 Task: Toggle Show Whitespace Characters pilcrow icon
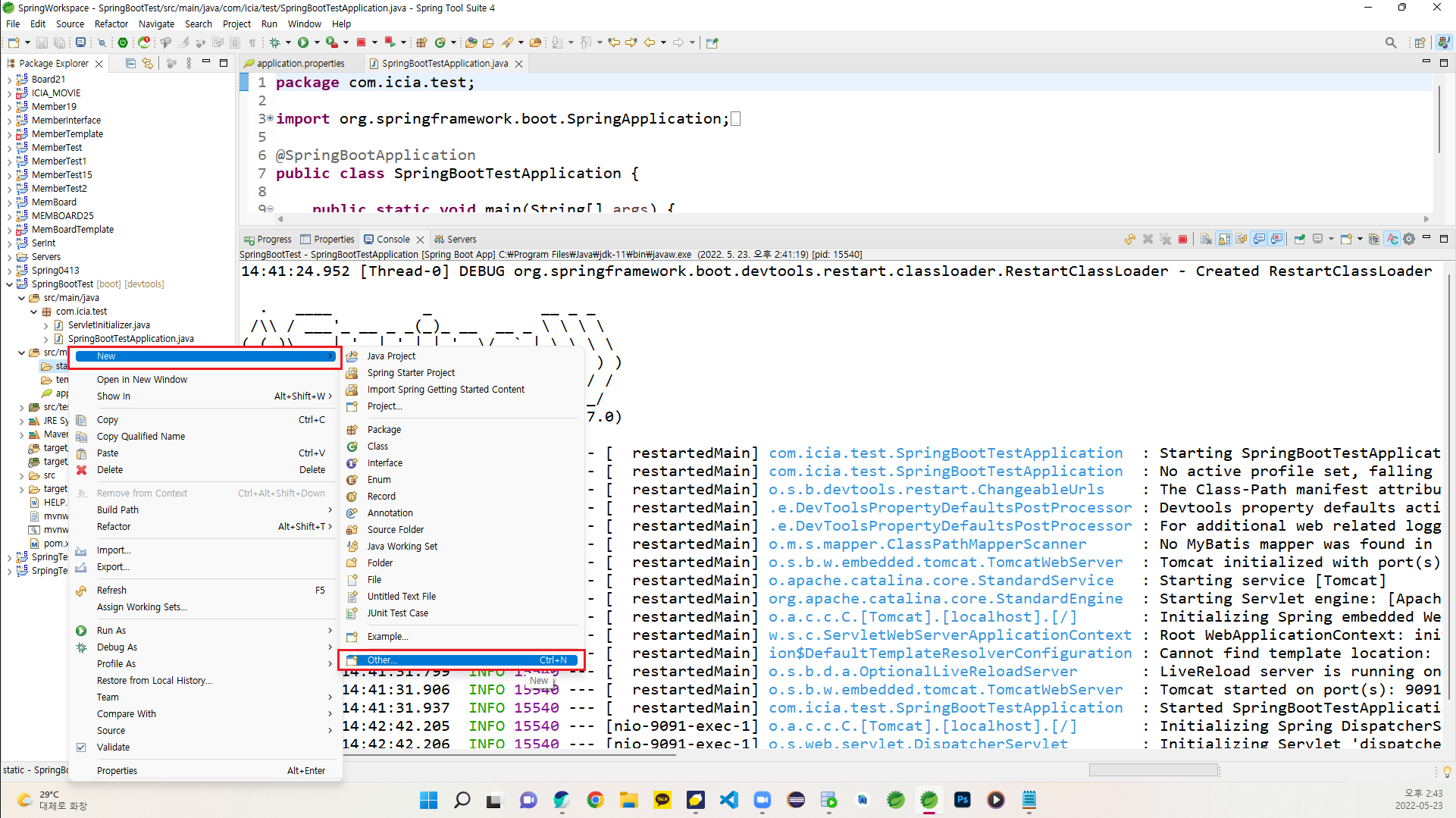click(252, 43)
